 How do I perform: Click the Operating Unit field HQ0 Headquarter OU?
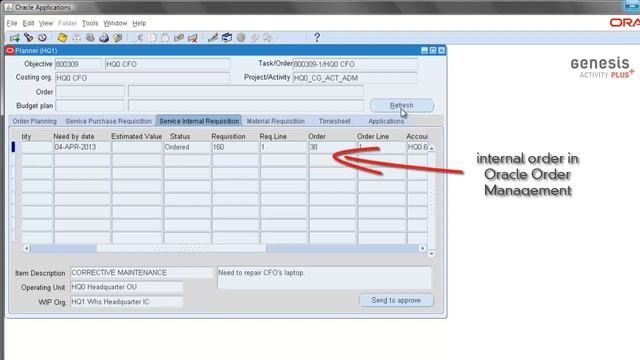(x=127, y=287)
